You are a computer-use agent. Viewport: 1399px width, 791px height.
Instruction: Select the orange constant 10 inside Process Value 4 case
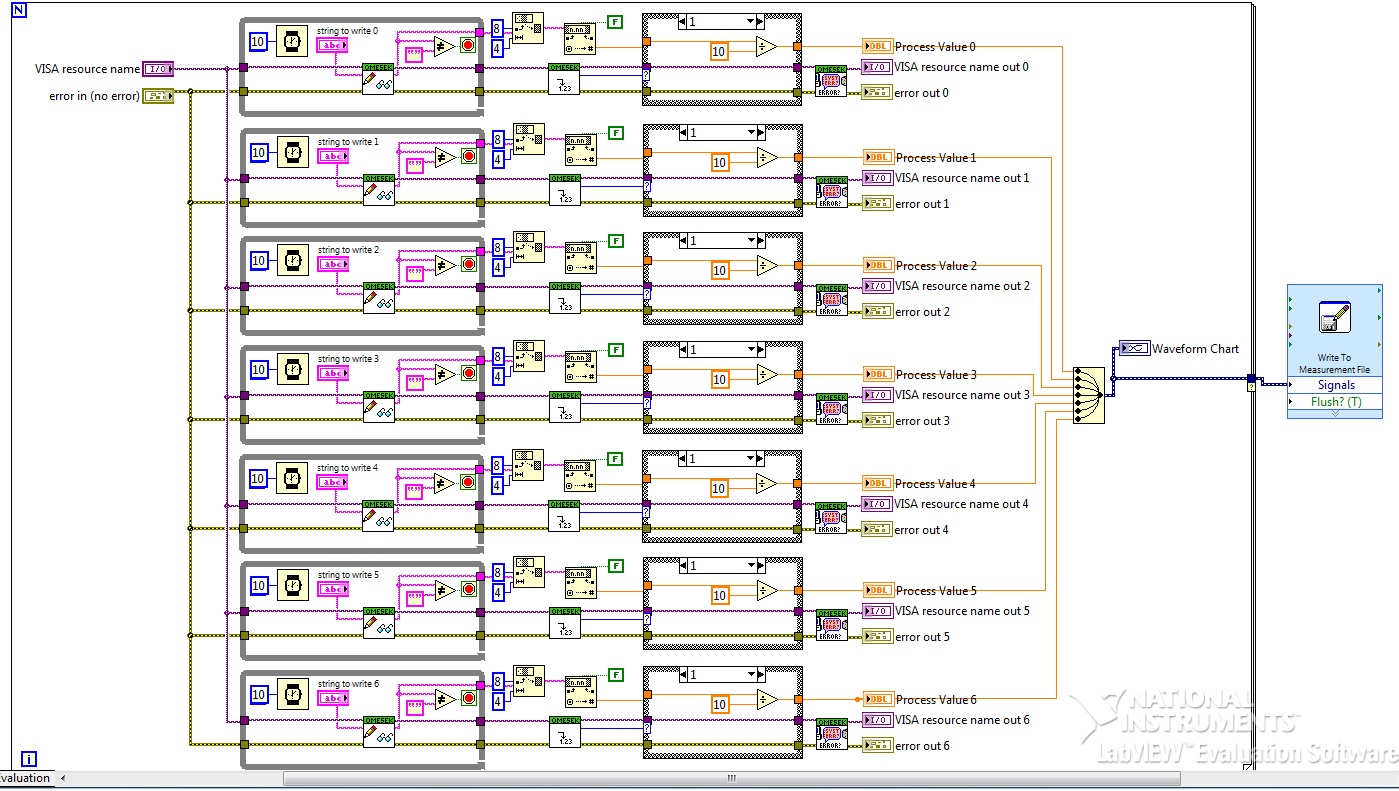click(718, 489)
